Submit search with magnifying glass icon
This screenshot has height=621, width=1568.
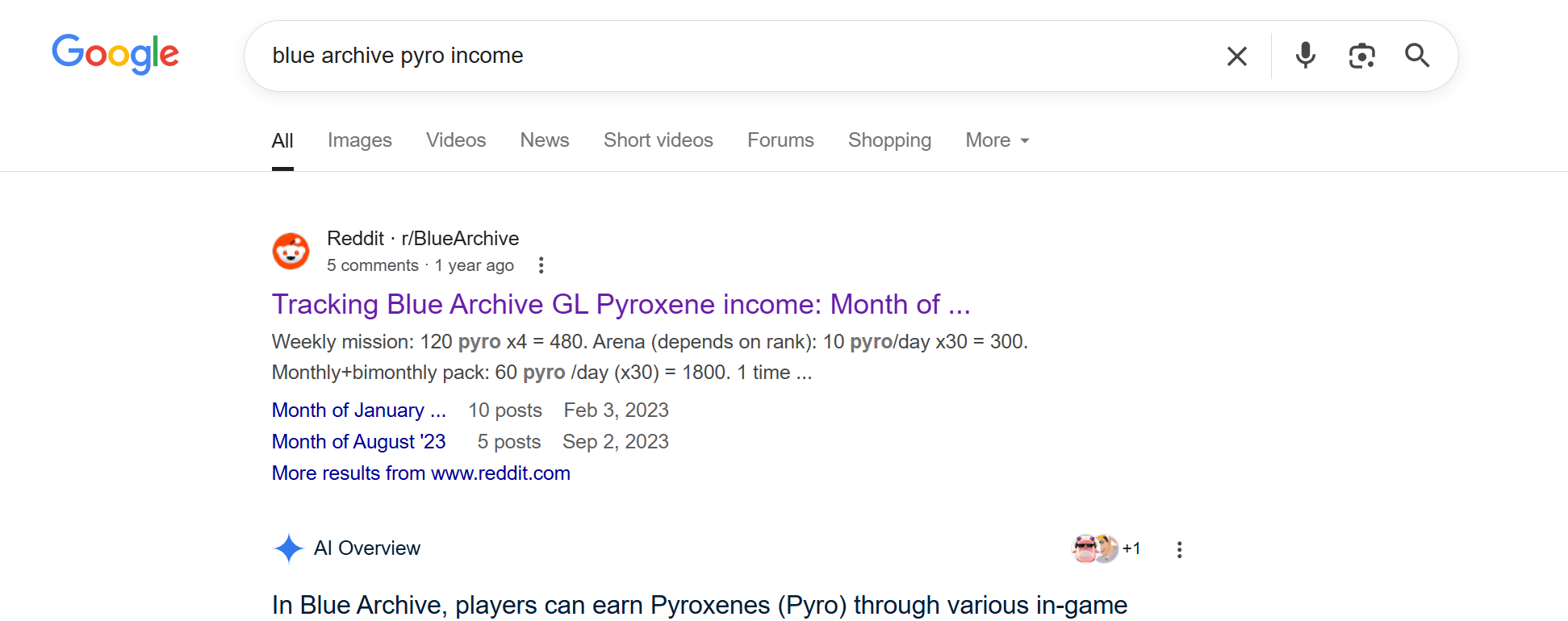tap(1417, 56)
